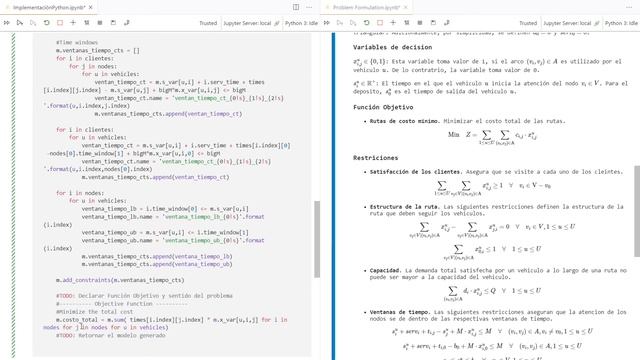
Task: Open more actions menu of right editor group
Action: (x=629, y=7)
